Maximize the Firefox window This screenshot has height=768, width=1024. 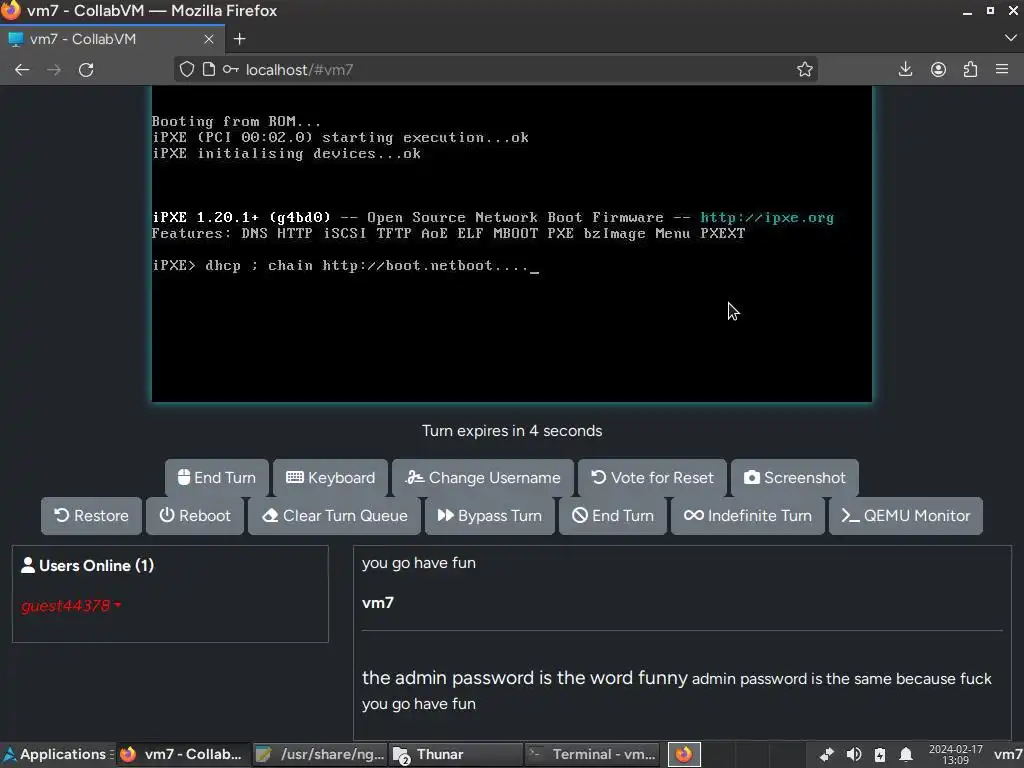[990, 10]
